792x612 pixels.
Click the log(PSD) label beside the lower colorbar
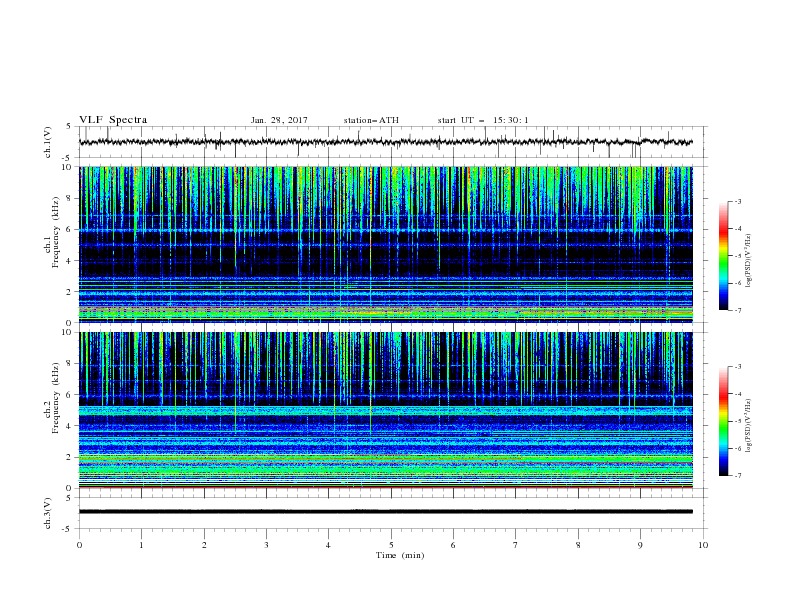[749, 426]
